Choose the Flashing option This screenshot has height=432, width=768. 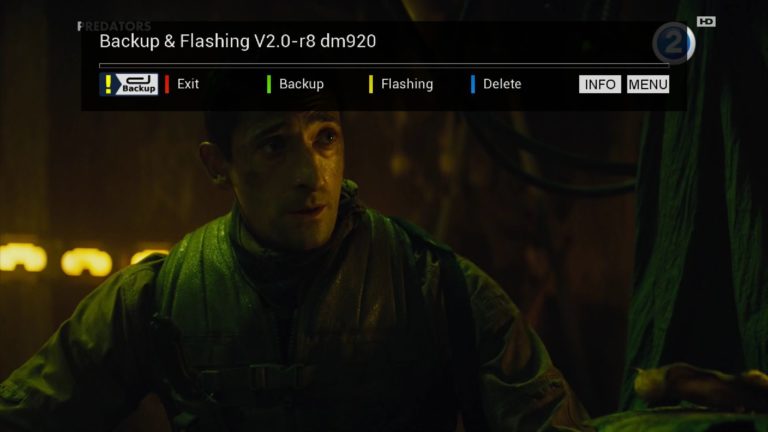click(407, 84)
